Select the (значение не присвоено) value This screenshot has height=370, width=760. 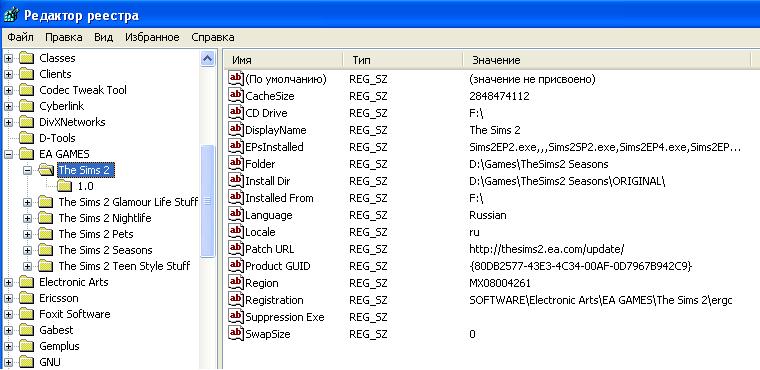[532, 79]
